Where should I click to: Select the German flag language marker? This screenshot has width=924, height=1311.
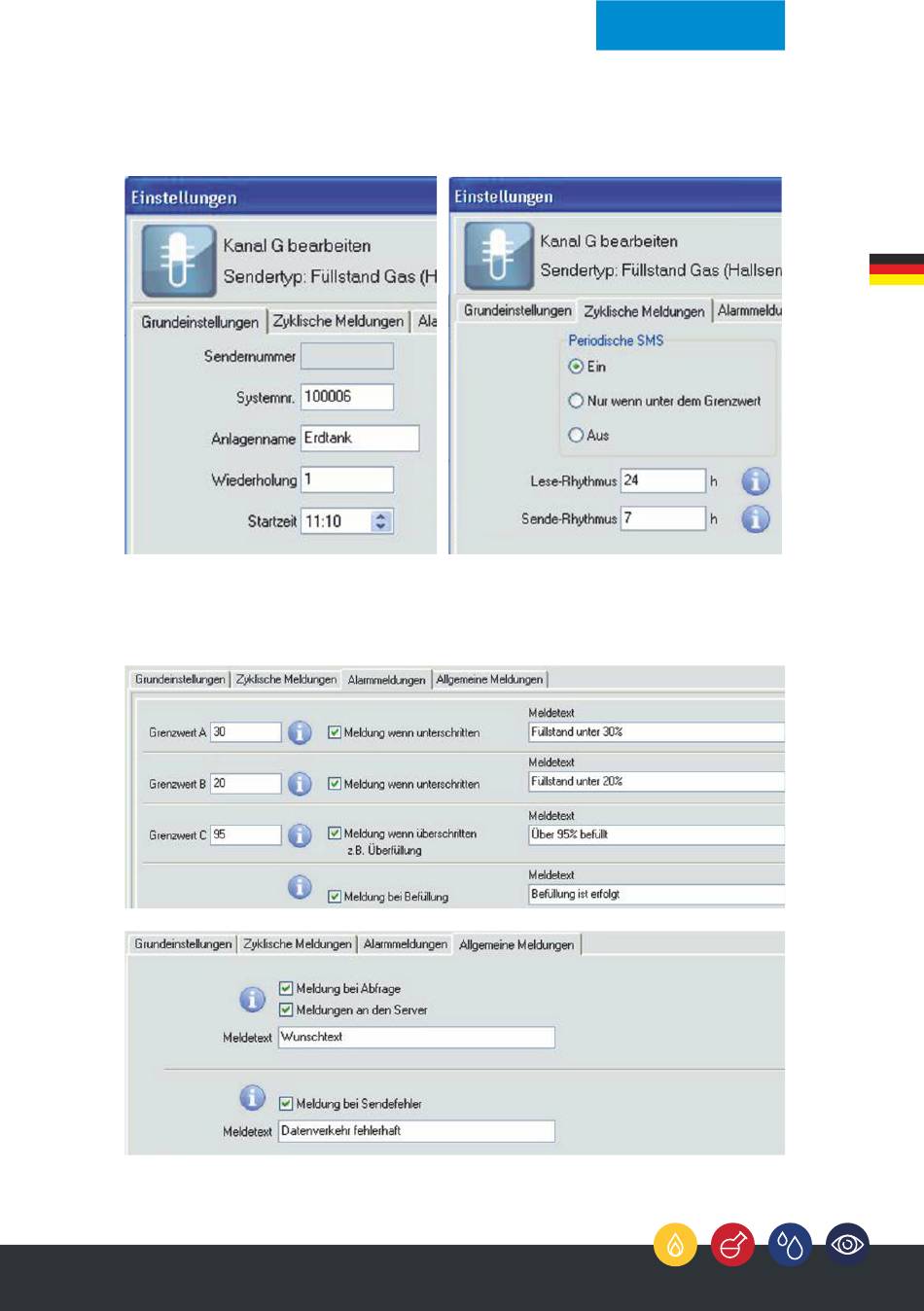tap(897, 269)
